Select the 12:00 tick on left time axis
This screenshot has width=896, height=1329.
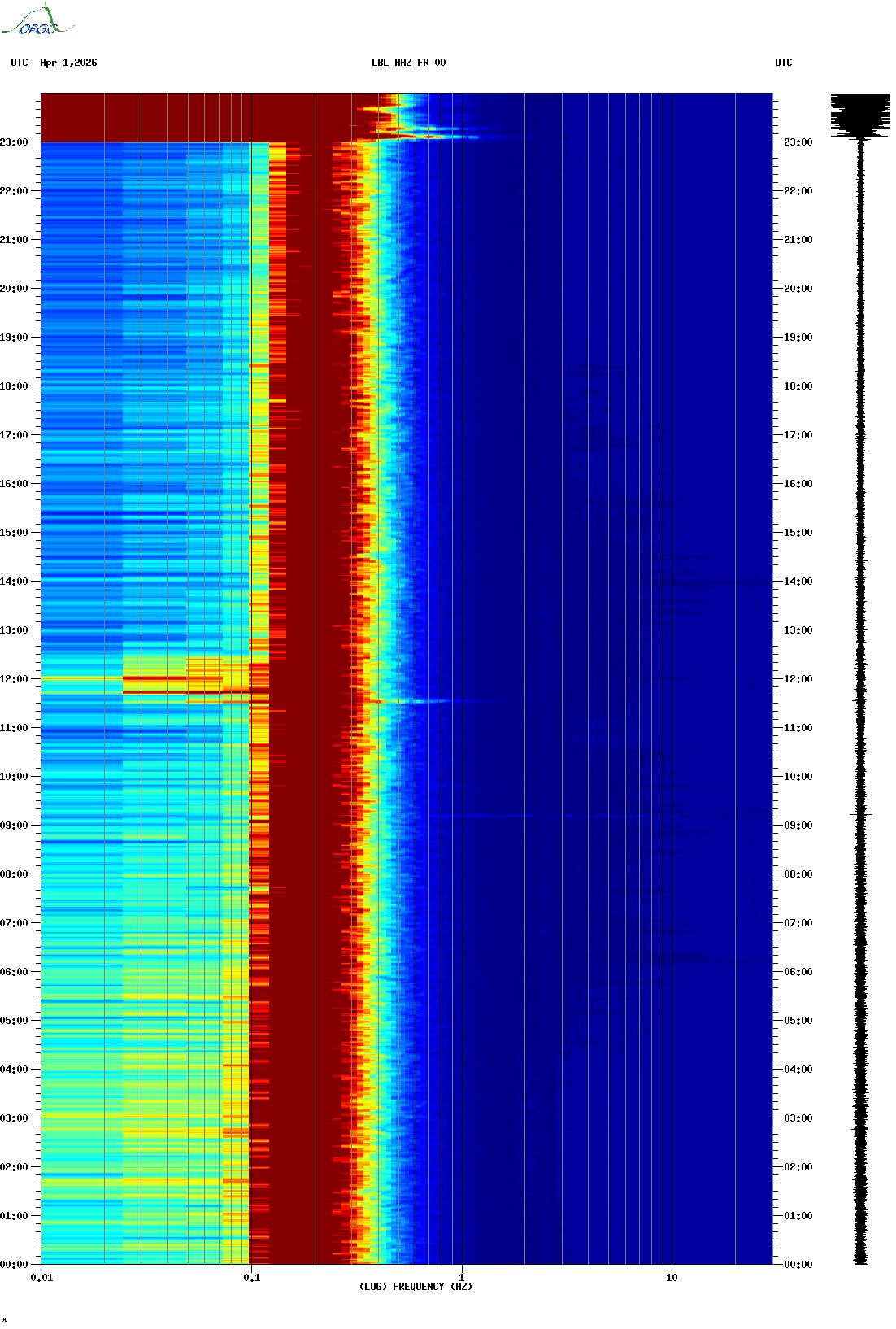point(15,679)
